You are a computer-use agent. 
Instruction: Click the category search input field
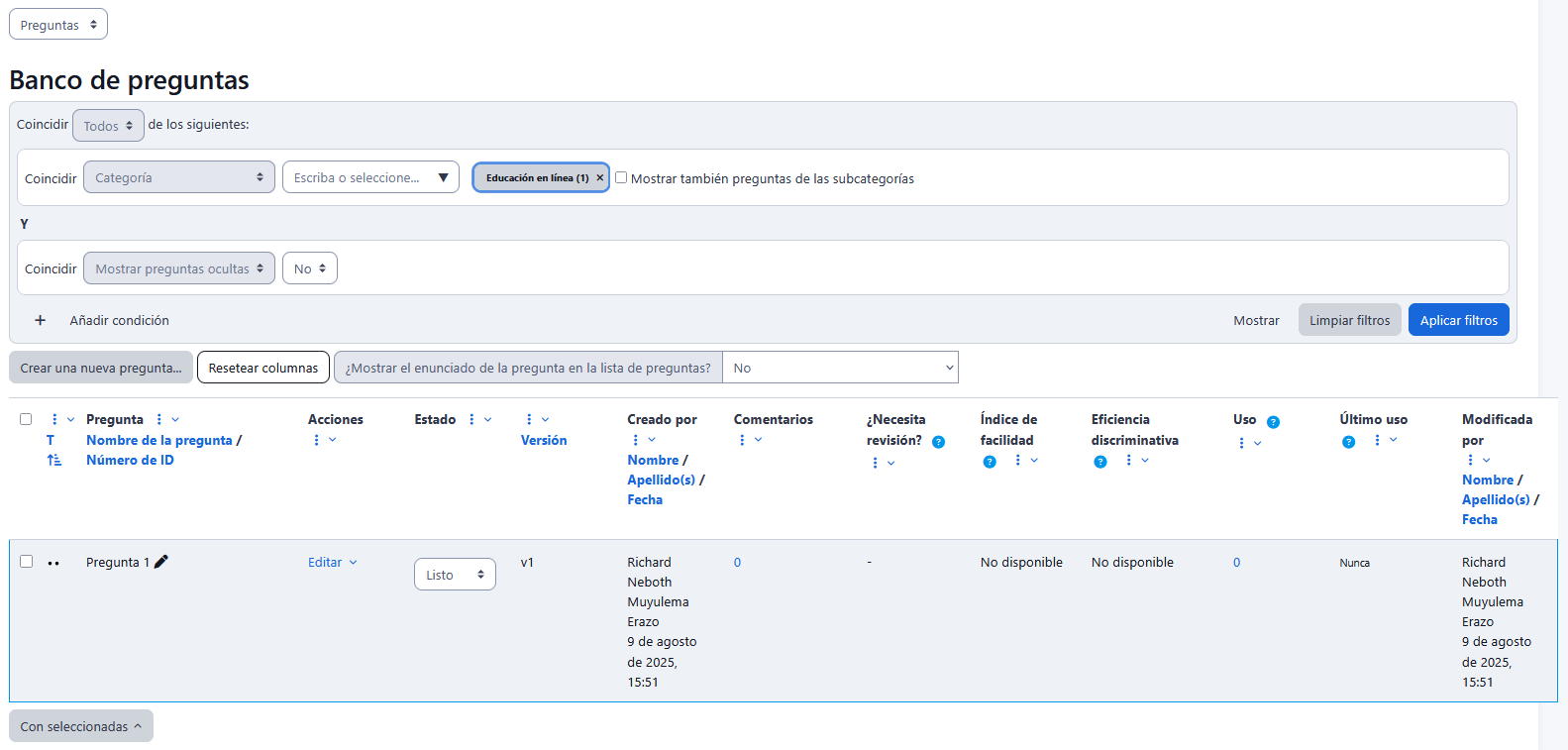click(359, 177)
